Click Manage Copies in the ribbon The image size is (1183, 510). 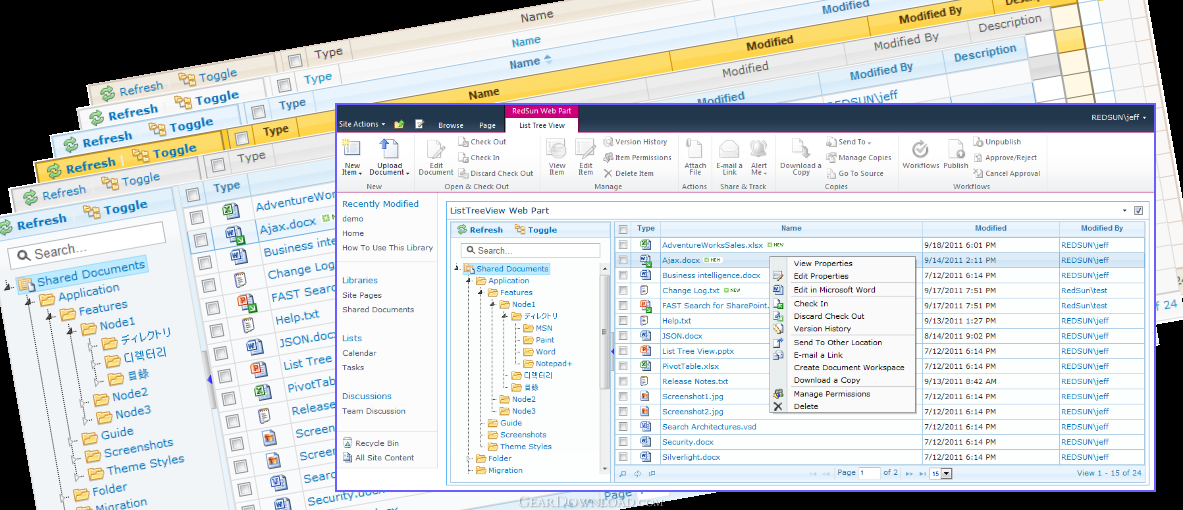859,157
